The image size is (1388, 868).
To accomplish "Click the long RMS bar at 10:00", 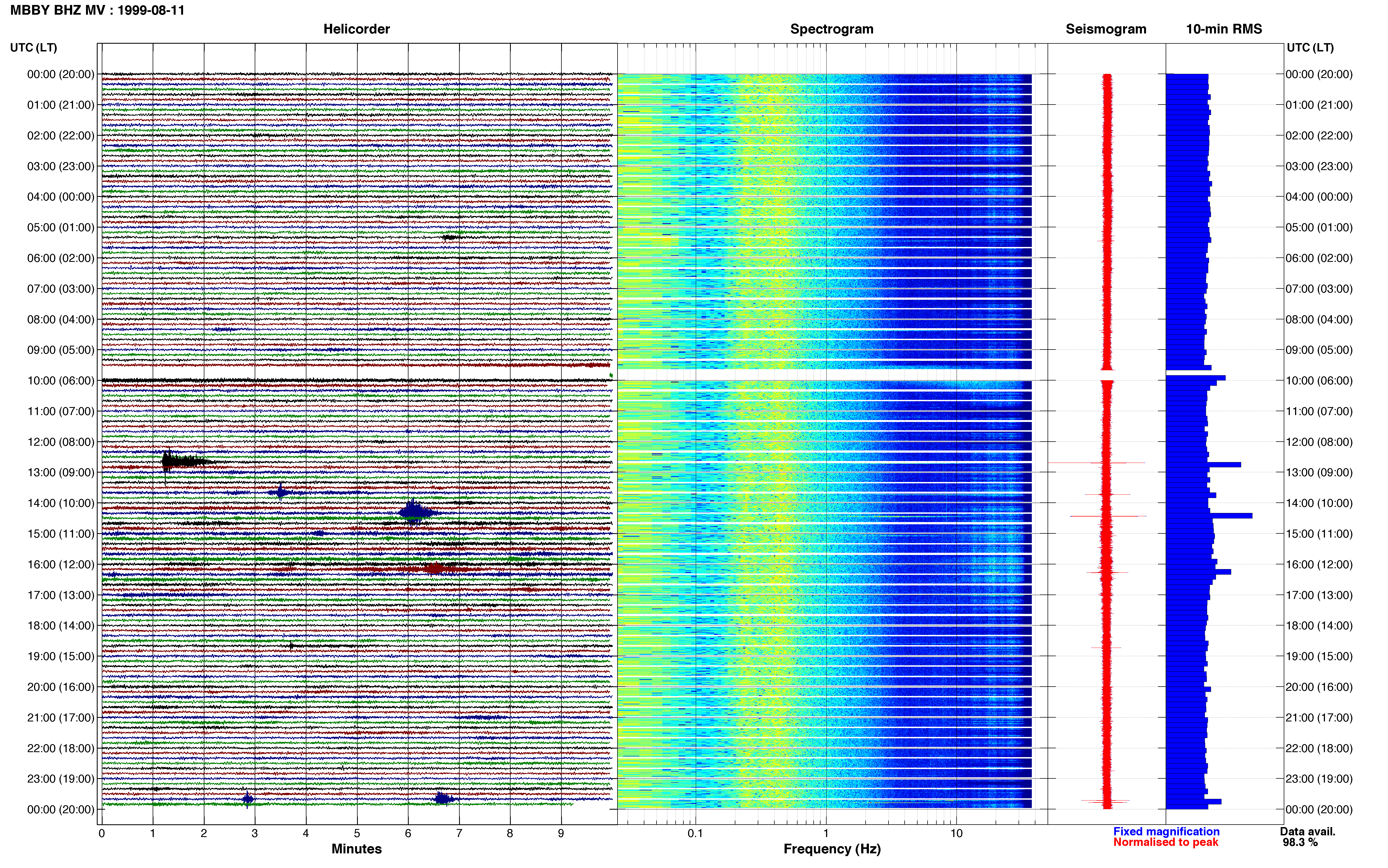I will (1196, 378).
